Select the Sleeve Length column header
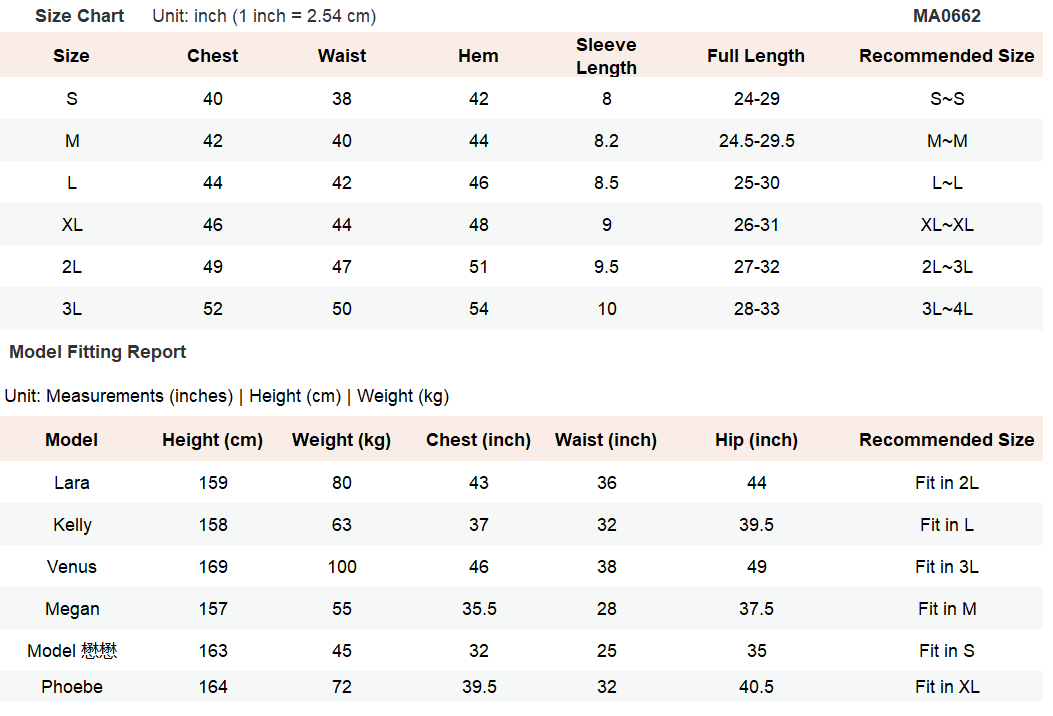1053x716 pixels. pyautogui.click(x=606, y=56)
